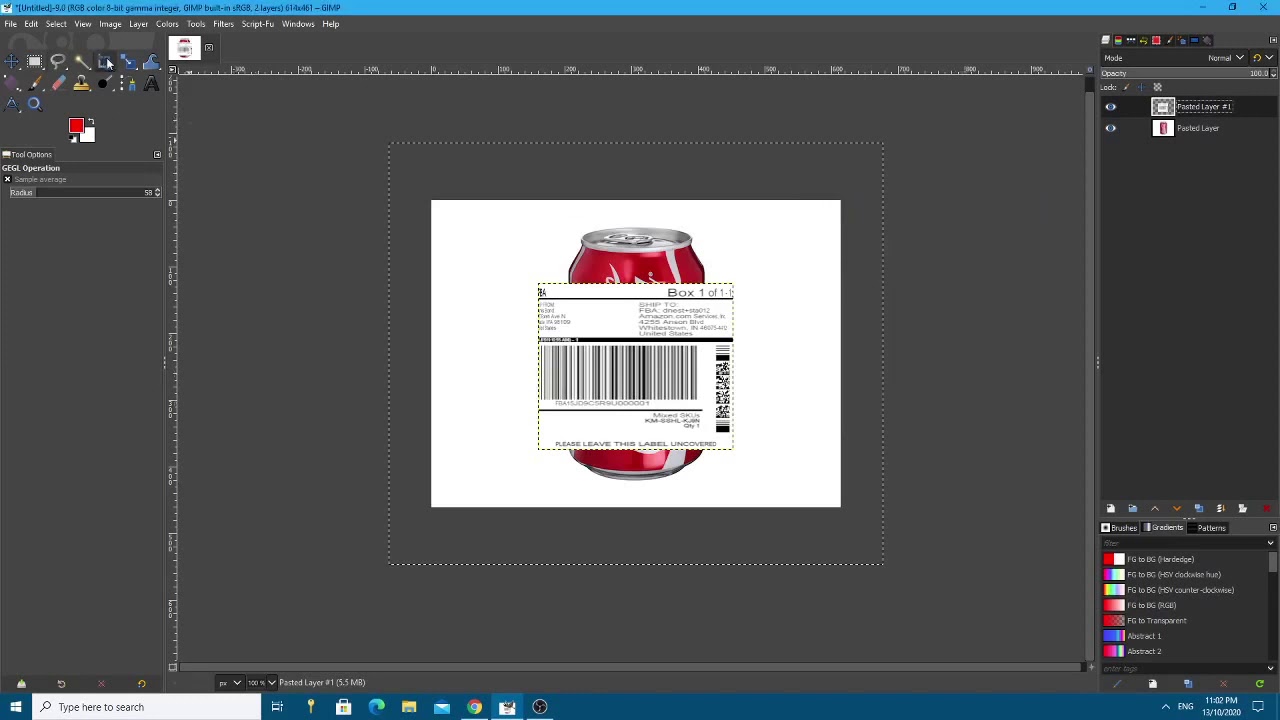
Task: Select the Text tool
Action: point(151,84)
